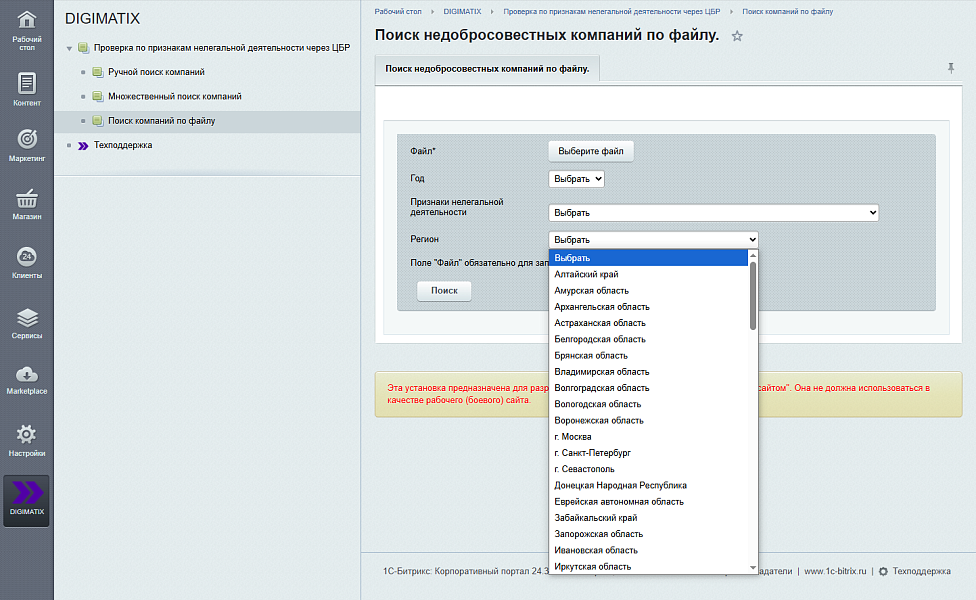Collapse the Проверка по признакам tree node

click(69, 48)
